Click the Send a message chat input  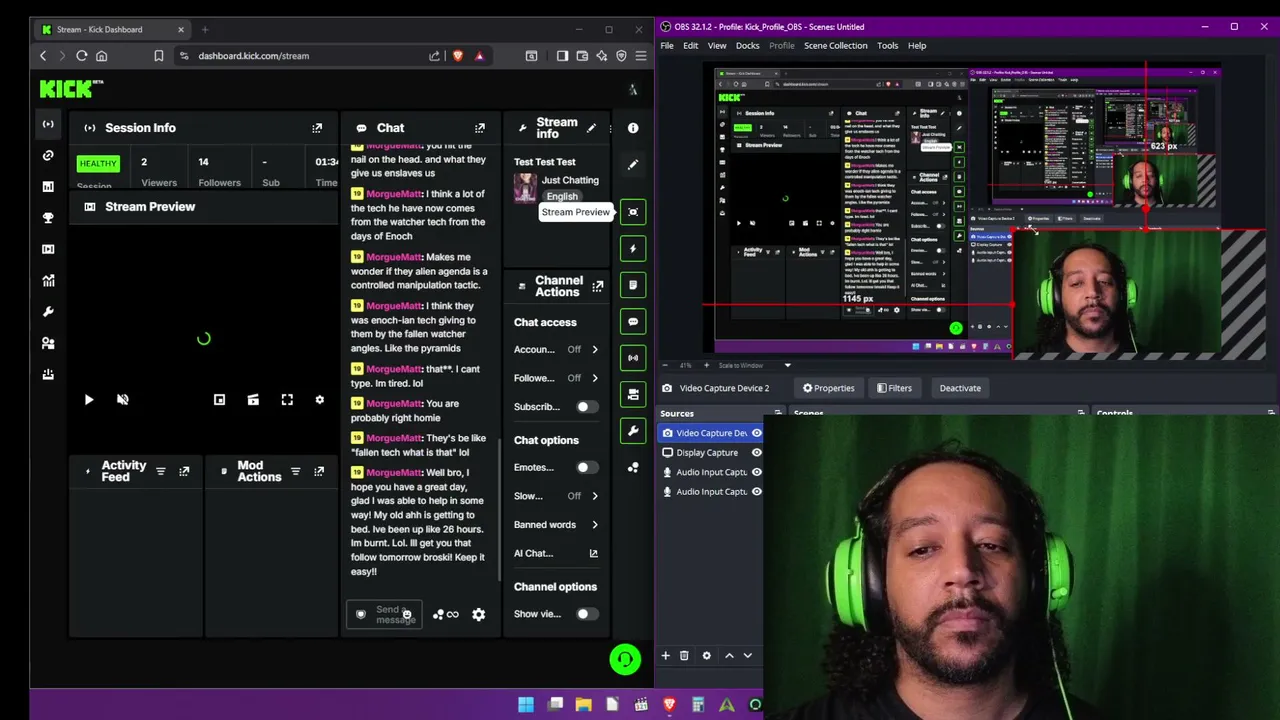tap(384, 615)
